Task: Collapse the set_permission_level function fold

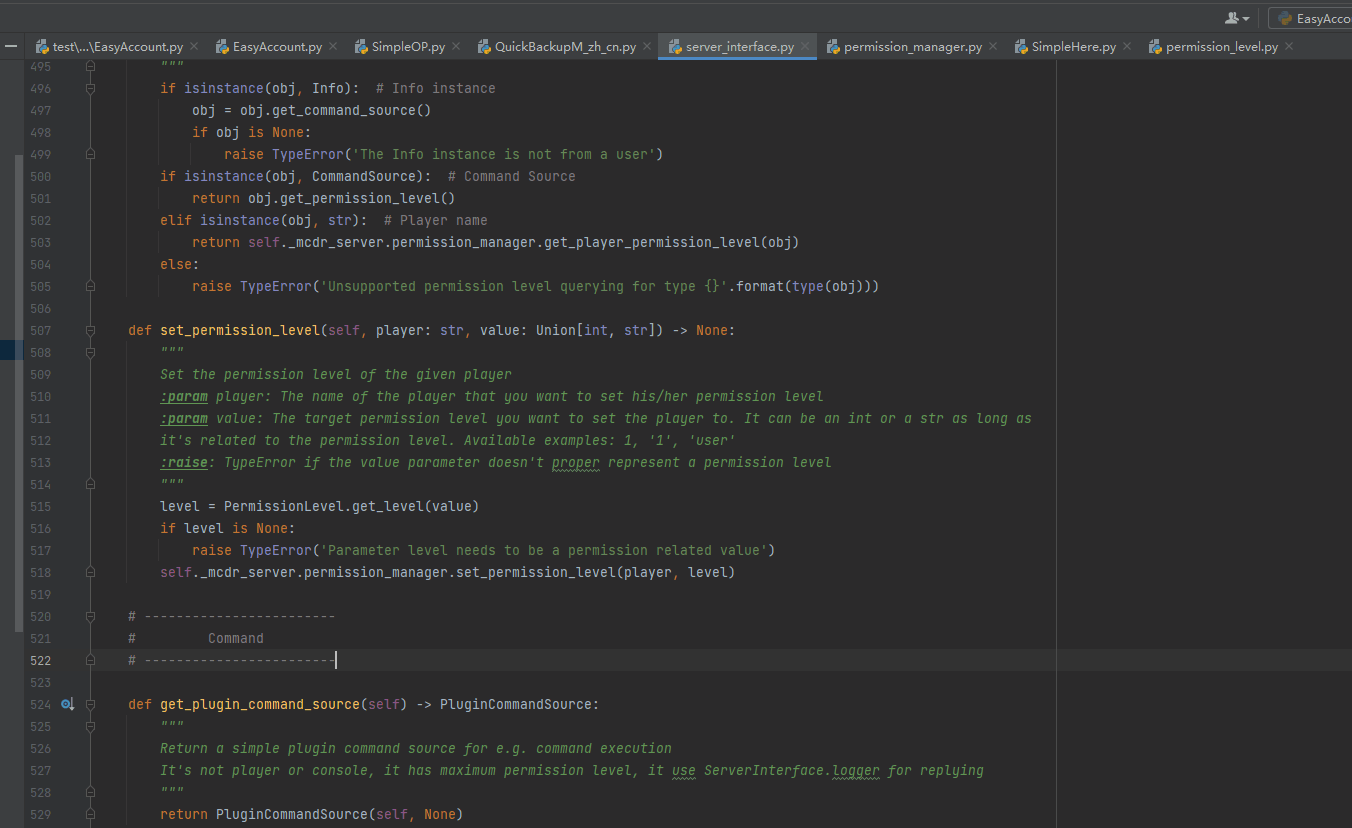Action: (90, 330)
